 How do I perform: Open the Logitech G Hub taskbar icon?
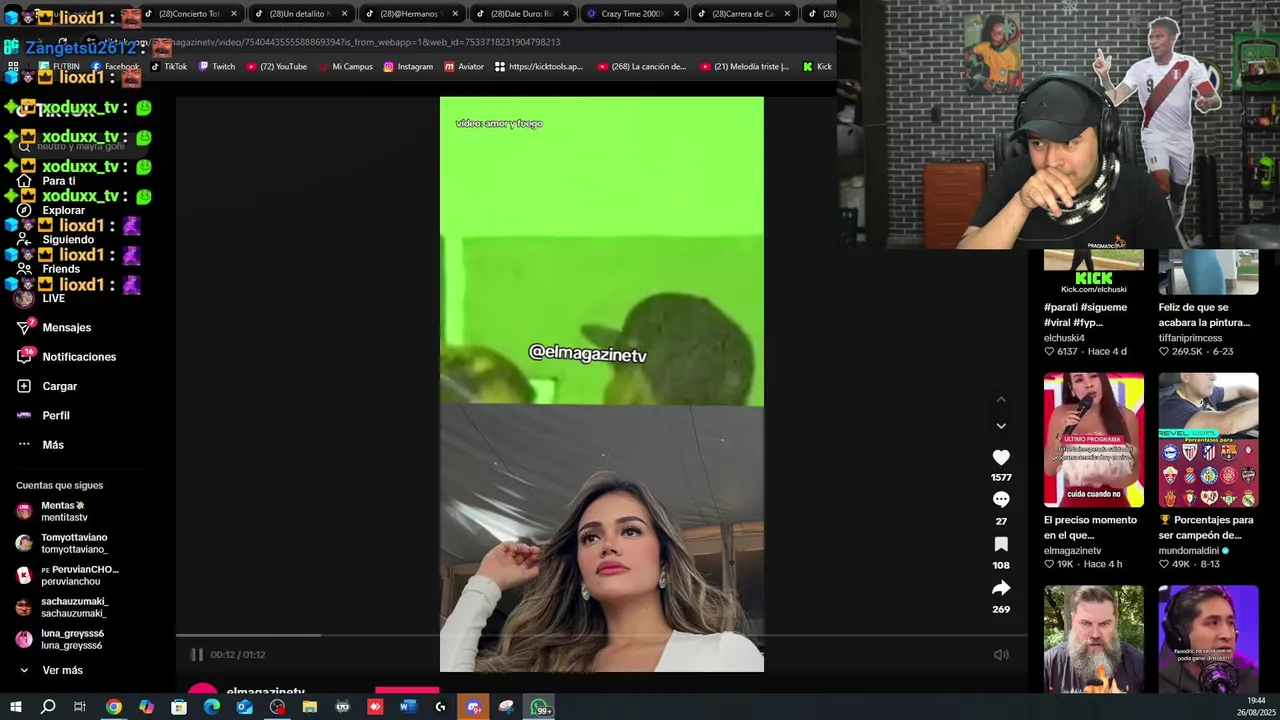pyautogui.click(x=440, y=707)
